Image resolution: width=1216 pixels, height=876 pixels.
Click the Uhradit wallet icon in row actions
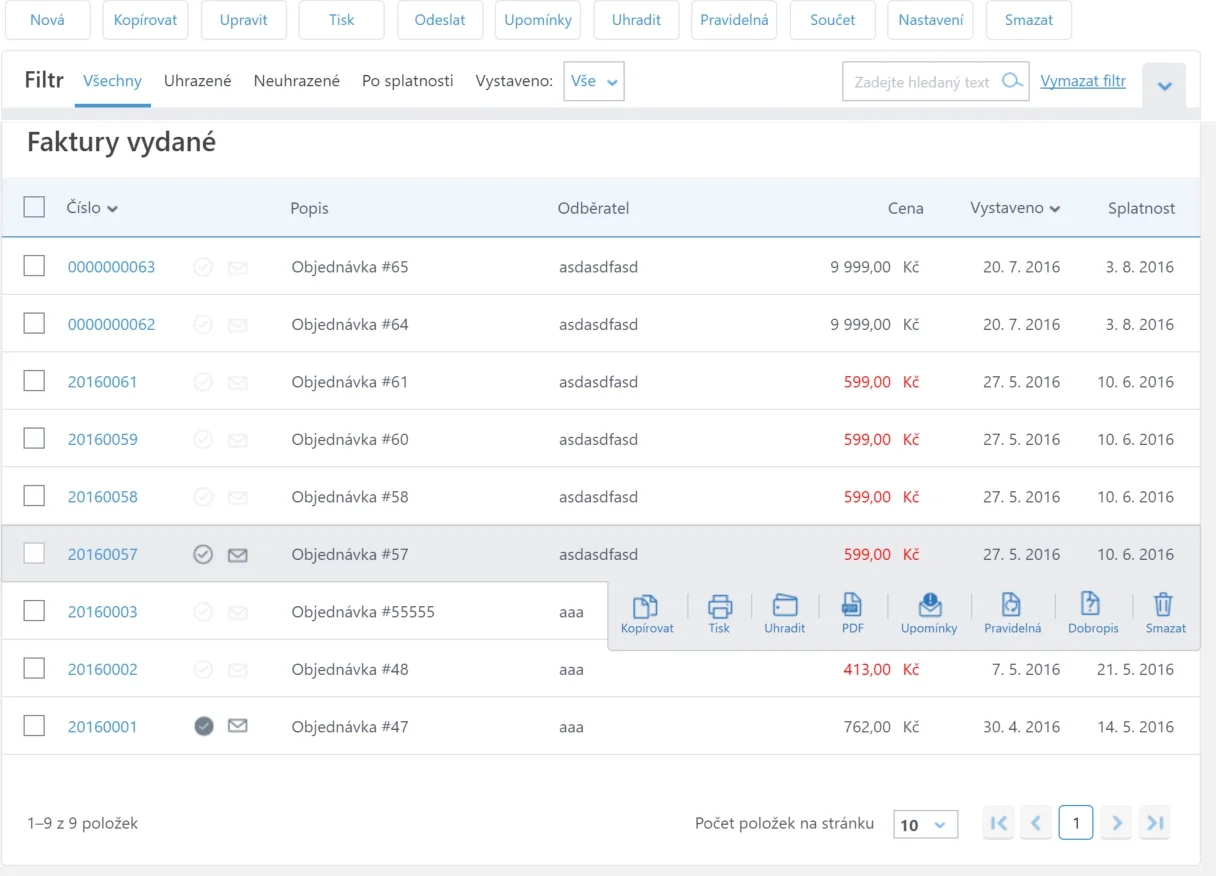(785, 606)
